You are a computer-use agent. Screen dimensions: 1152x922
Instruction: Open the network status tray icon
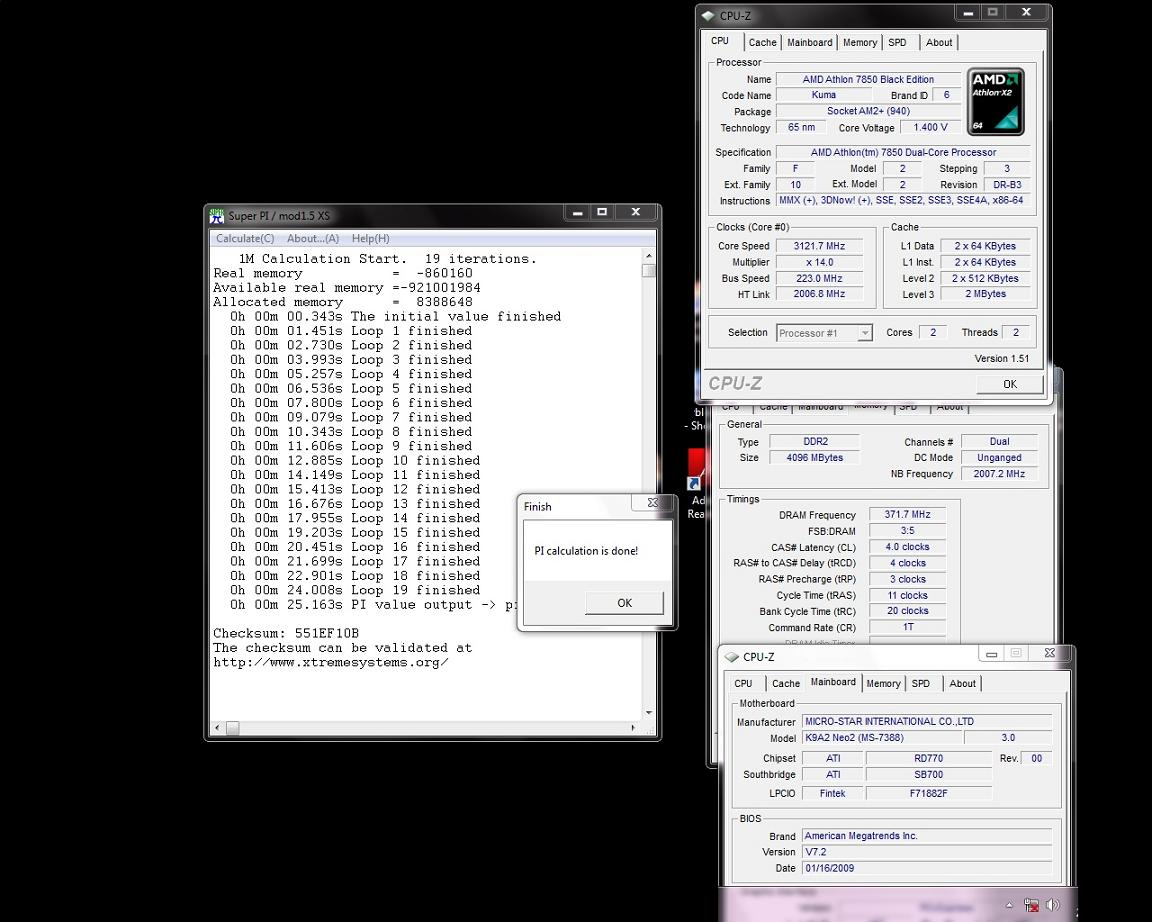click(1032, 905)
